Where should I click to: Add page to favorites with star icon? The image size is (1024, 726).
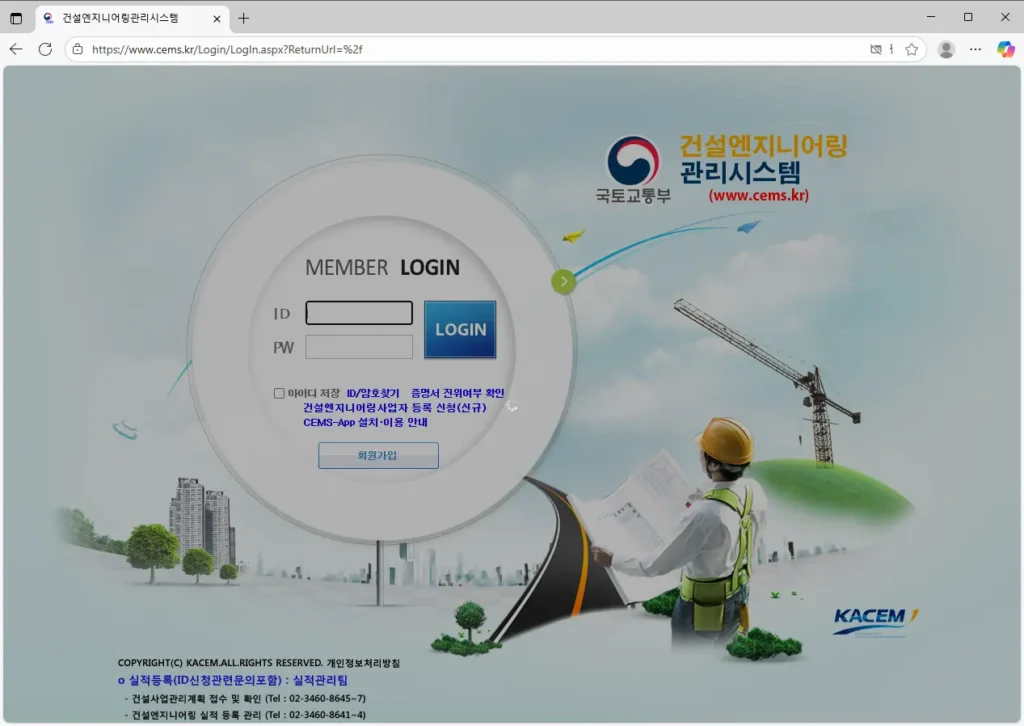911,49
